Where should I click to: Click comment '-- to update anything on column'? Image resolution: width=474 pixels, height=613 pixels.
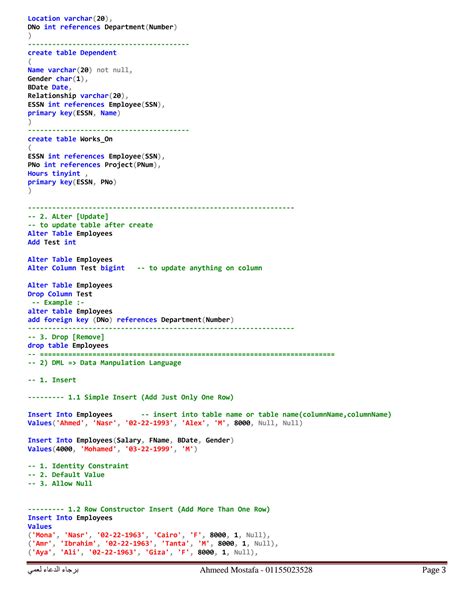click(200, 268)
